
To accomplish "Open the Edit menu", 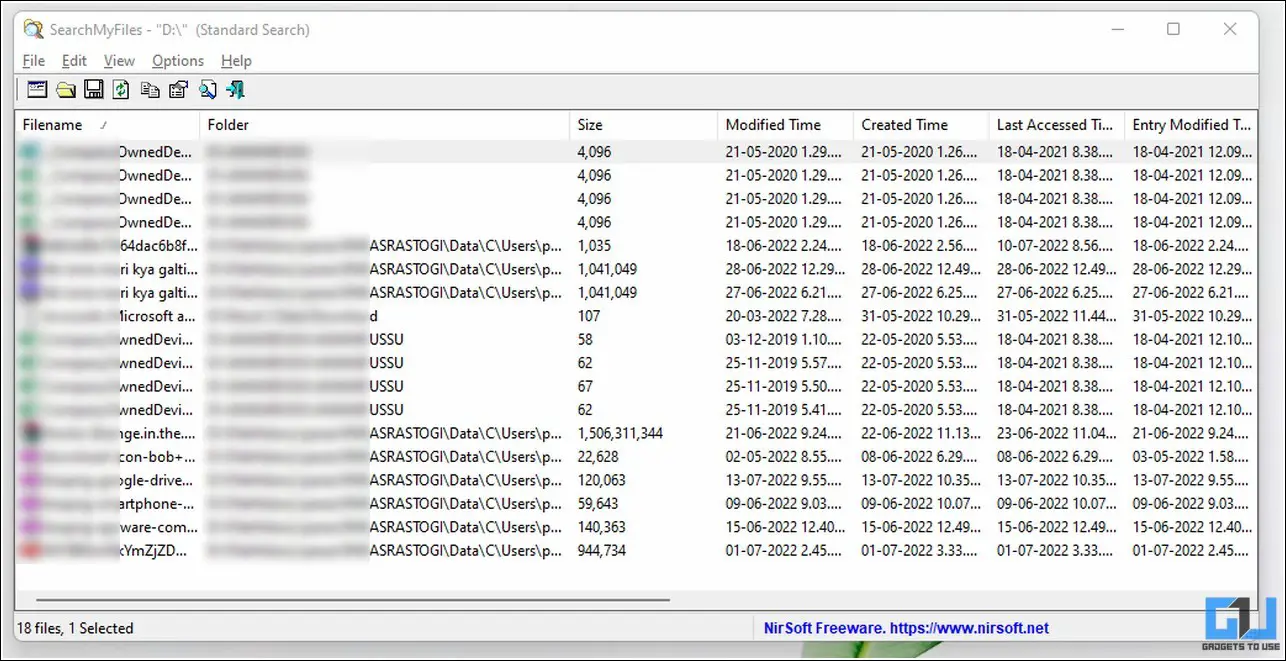I will coord(74,61).
